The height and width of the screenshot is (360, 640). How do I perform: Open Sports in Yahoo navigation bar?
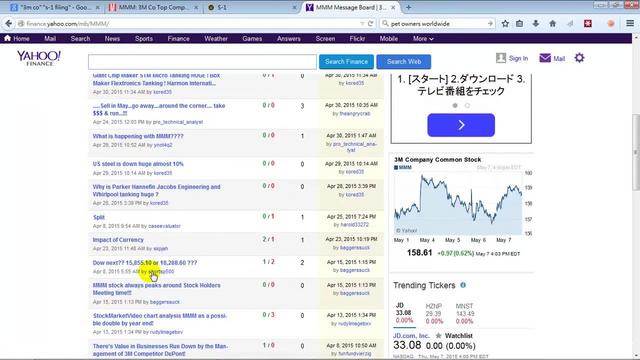point(144,38)
